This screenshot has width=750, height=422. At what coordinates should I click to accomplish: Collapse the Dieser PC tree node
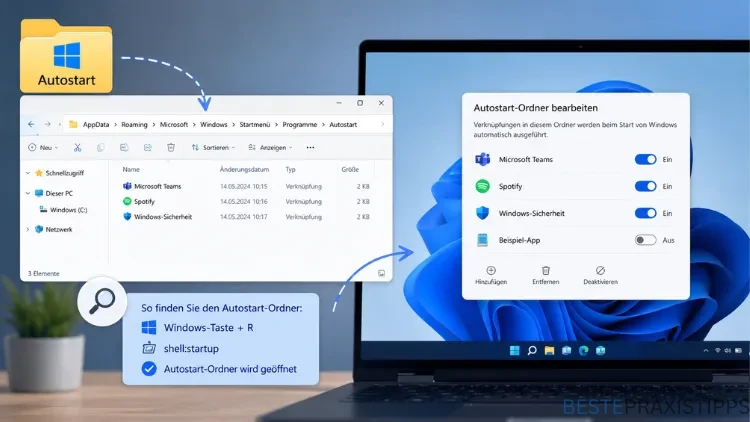pyautogui.click(x=28, y=193)
